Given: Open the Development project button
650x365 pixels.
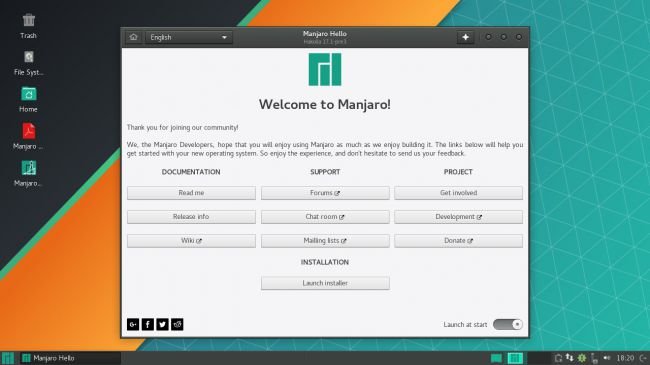Looking at the screenshot, I should point(458,217).
